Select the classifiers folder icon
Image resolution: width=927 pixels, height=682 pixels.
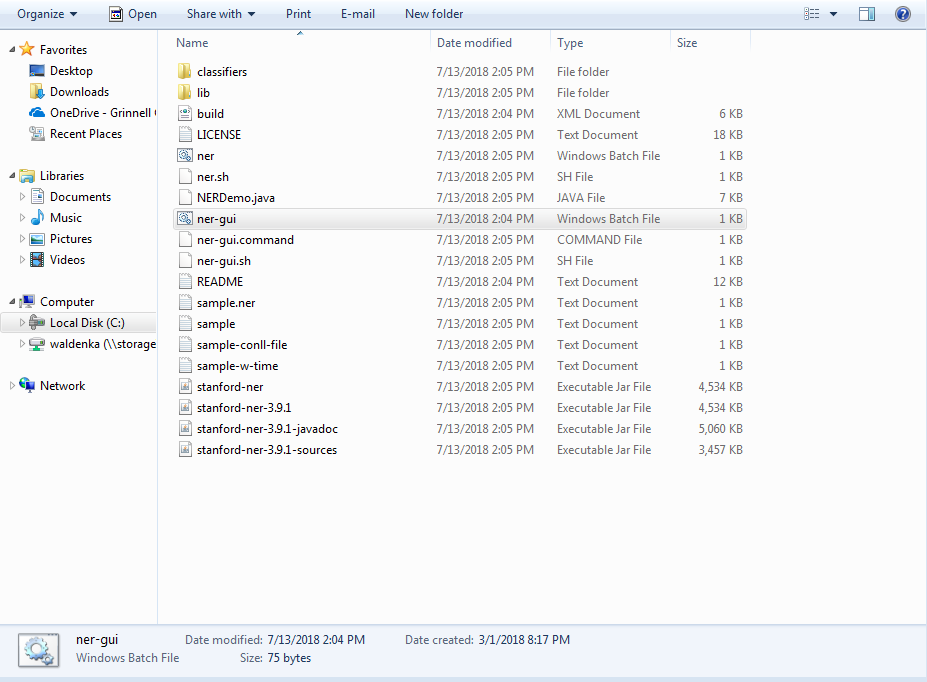(x=184, y=72)
